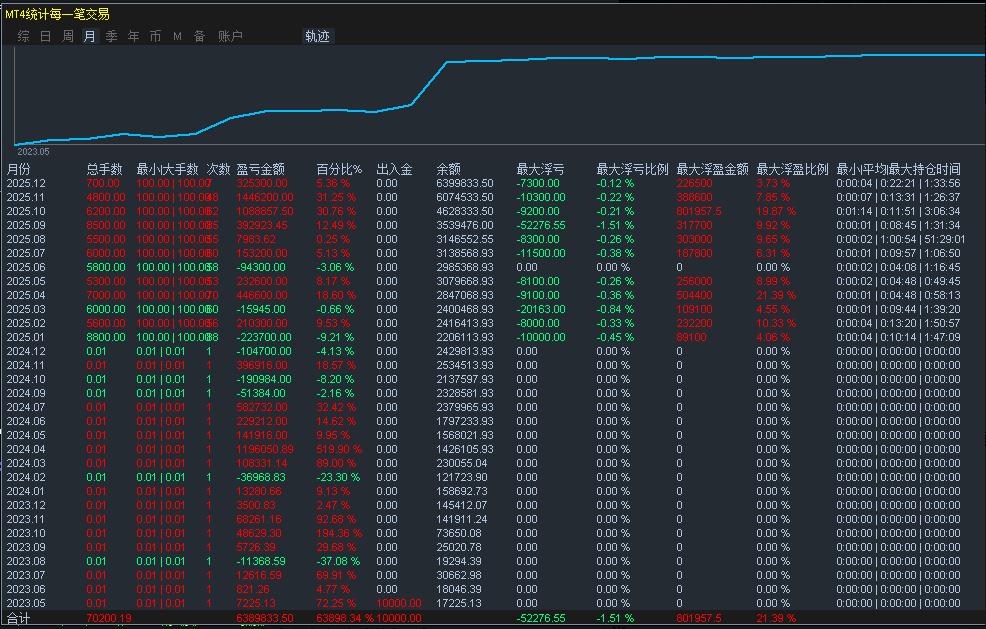Viewport: 986px width, 629px height.
Task: Click the M view icon
Action: pos(176,35)
